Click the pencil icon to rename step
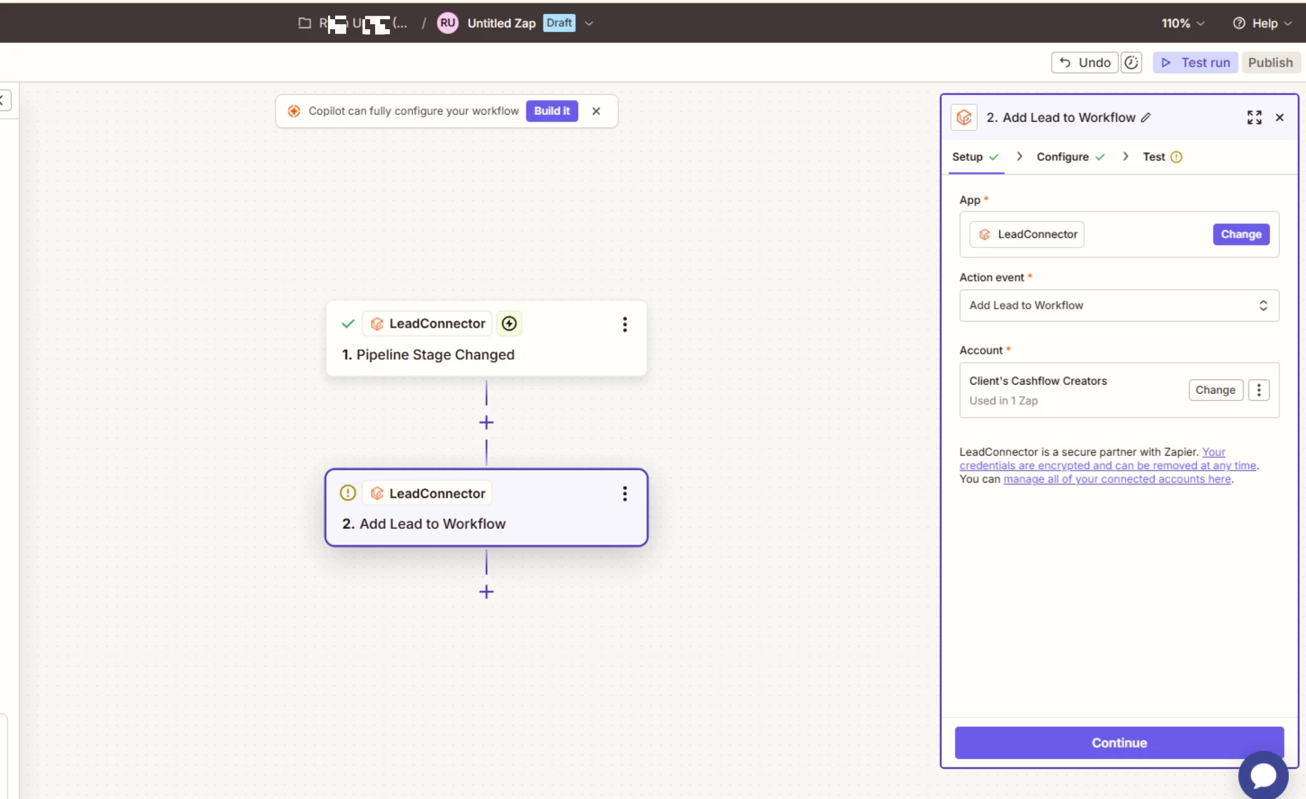 coord(1146,118)
